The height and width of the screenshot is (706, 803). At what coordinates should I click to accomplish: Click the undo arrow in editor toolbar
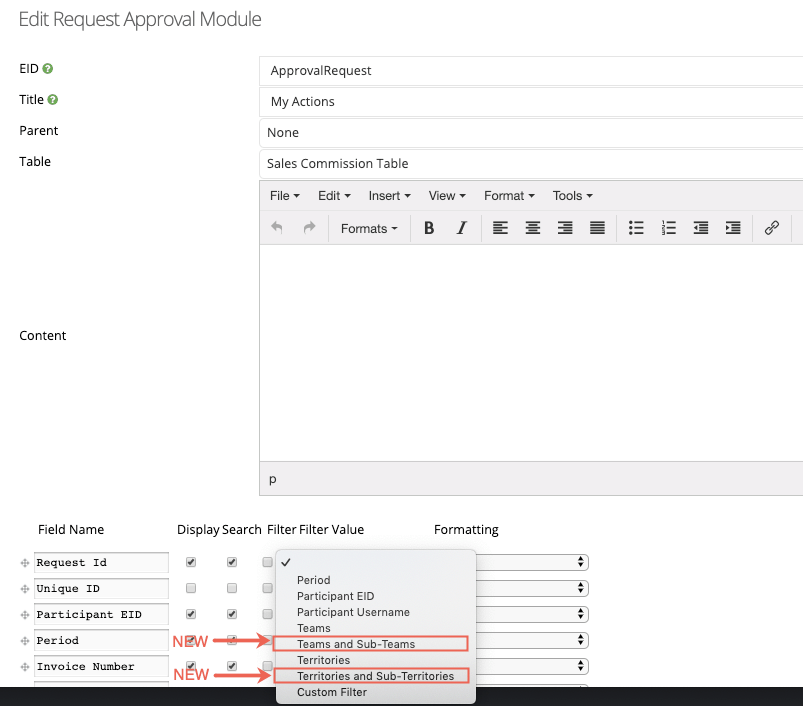277,227
